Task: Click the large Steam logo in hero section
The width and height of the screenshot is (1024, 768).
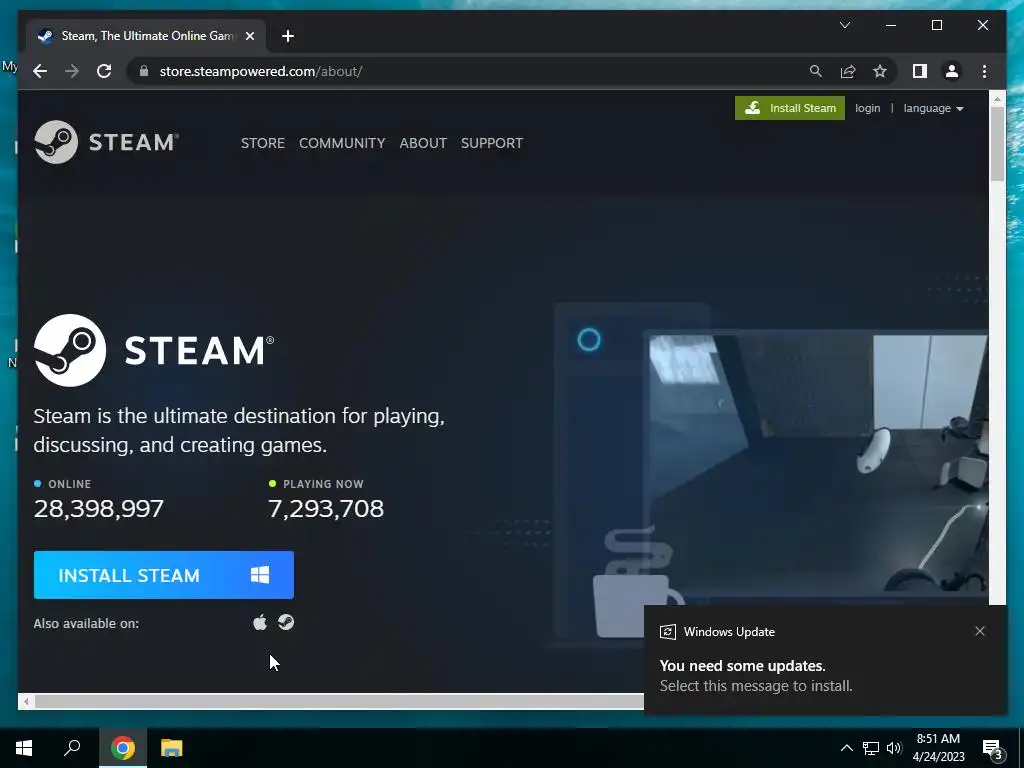Action: point(154,350)
